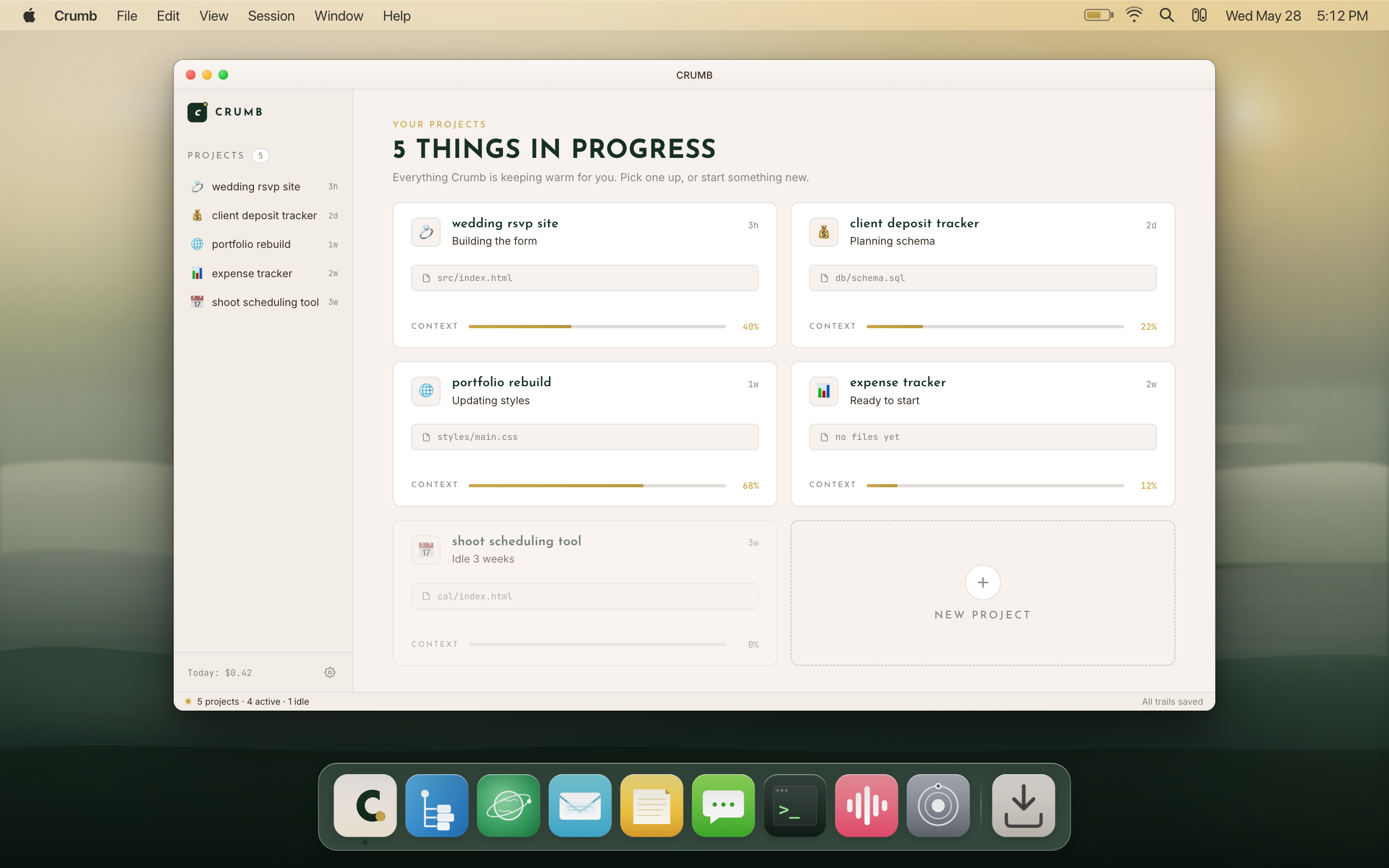Open the gray concentric-circle target app in dock
Image resolution: width=1389 pixels, height=868 pixels.
[938, 806]
